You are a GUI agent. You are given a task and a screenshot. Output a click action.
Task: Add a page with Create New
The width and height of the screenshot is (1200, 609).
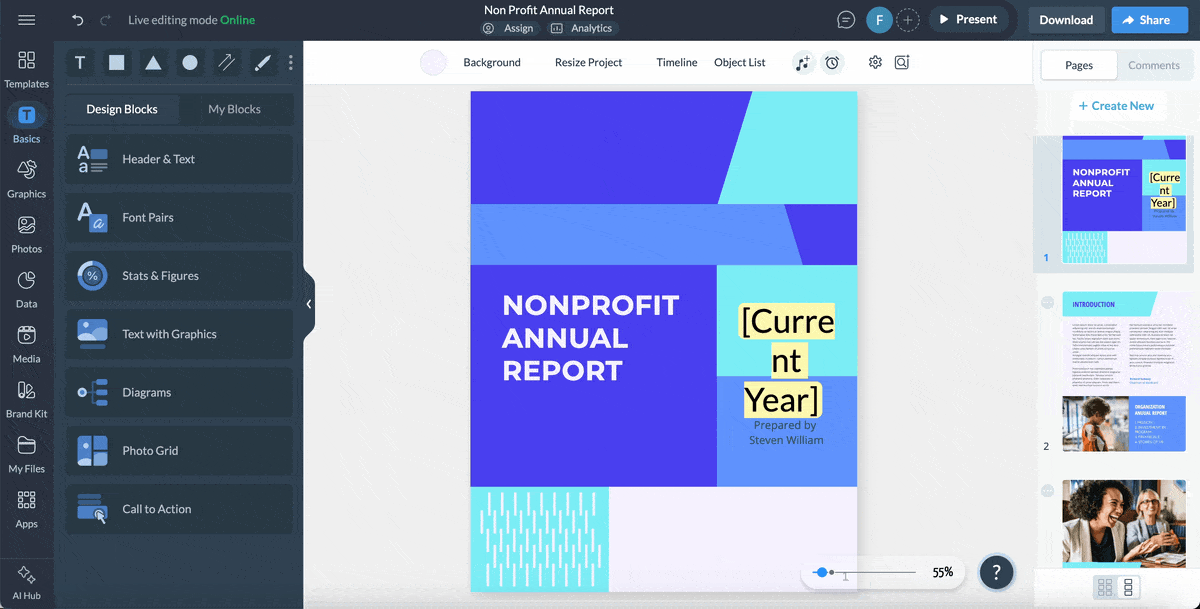(1118, 105)
